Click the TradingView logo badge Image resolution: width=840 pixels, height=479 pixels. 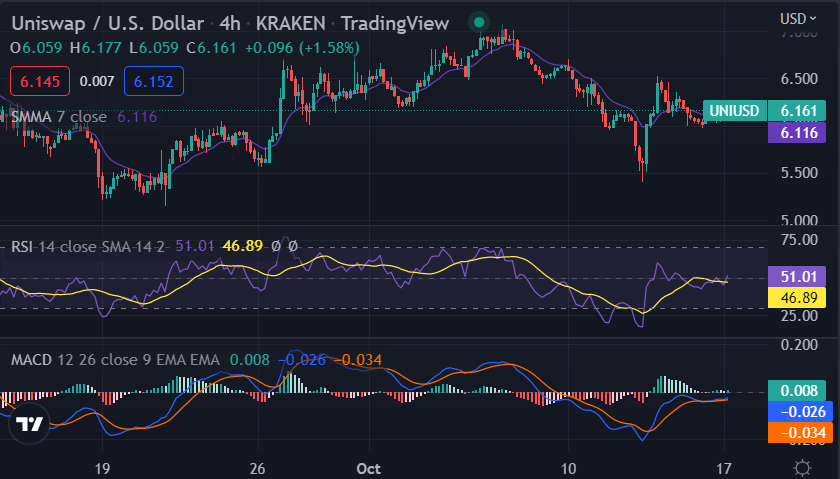click(29, 424)
